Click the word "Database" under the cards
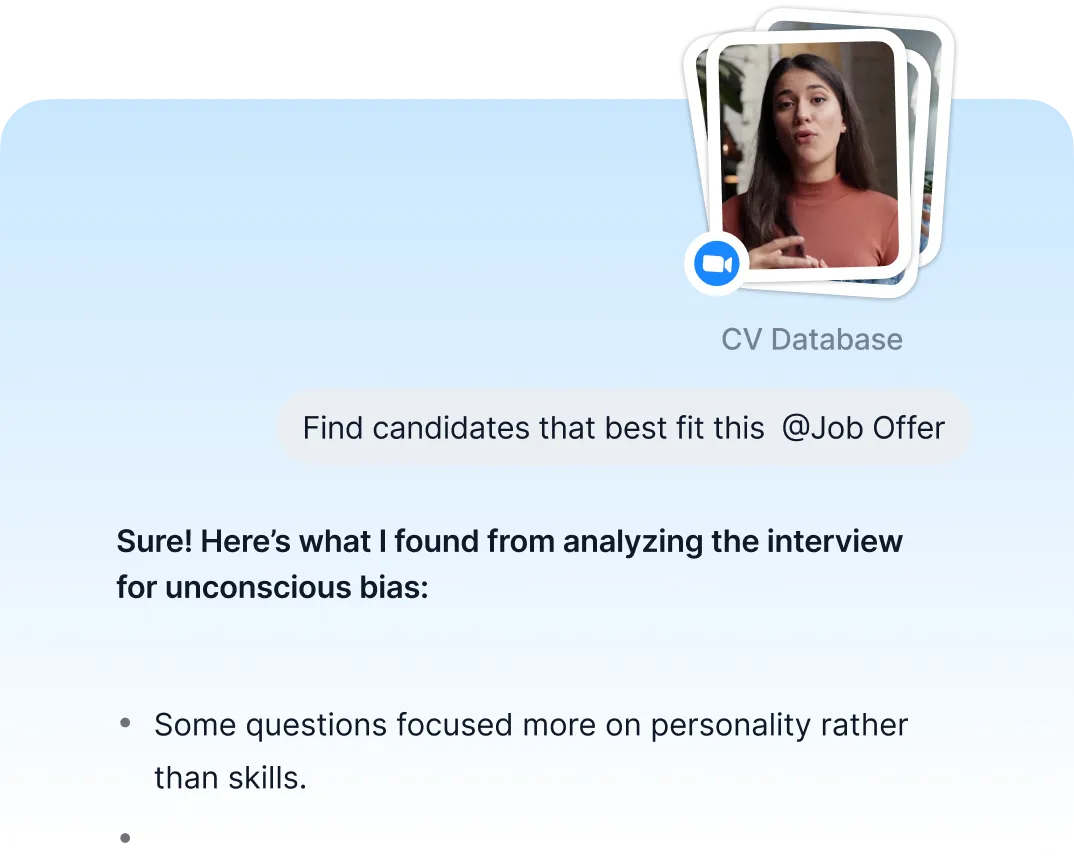Viewport: 1074px width, 859px height. tap(837, 340)
